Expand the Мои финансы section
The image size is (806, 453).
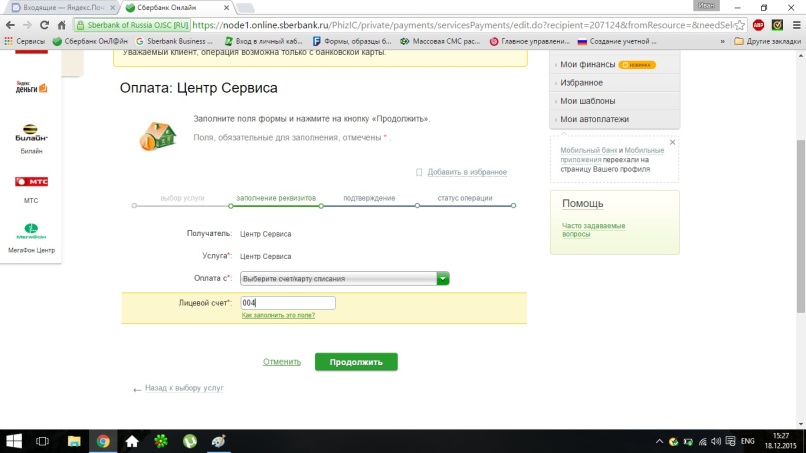pyautogui.click(x=582, y=64)
